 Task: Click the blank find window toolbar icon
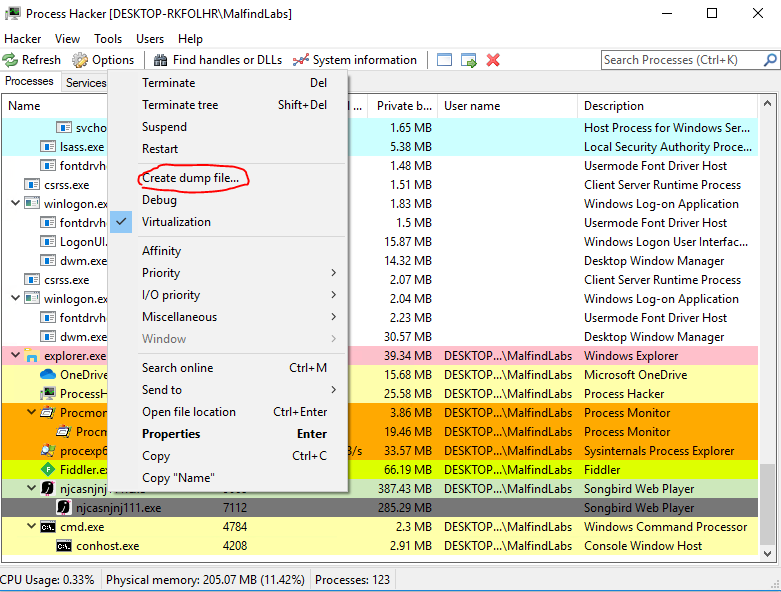pyautogui.click(x=445, y=60)
